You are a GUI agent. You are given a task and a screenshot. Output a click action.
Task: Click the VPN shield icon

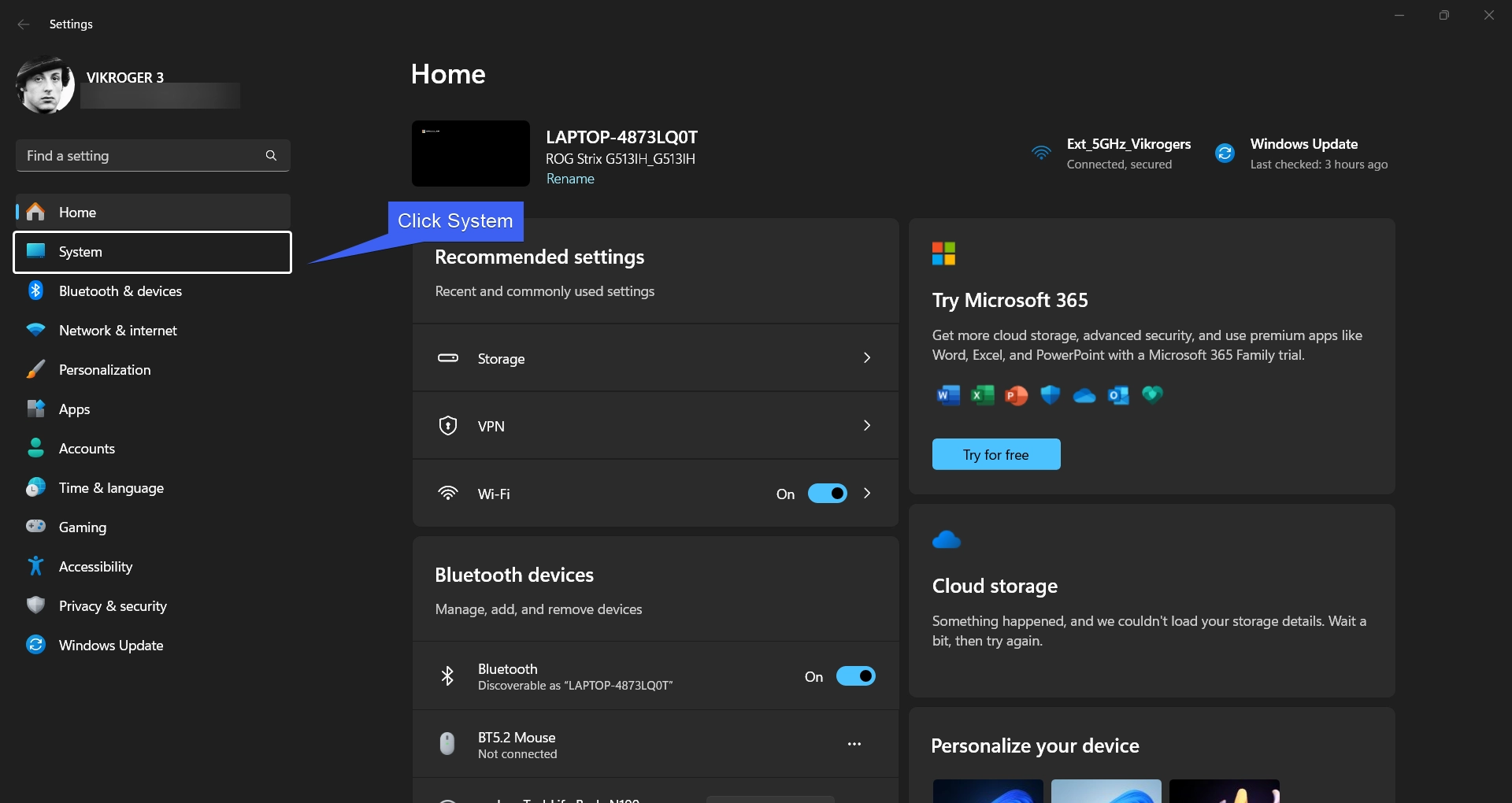pos(448,426)
